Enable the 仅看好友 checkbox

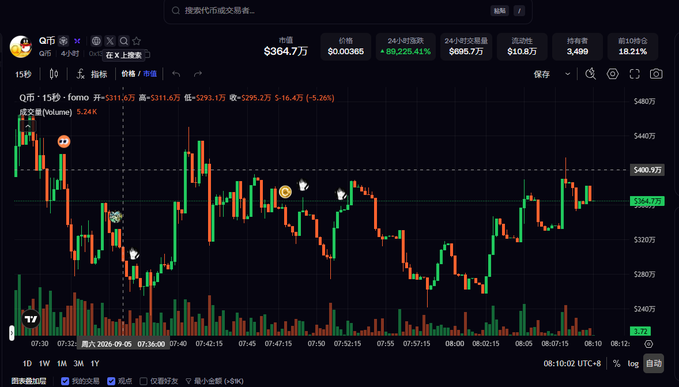[143, 381]
